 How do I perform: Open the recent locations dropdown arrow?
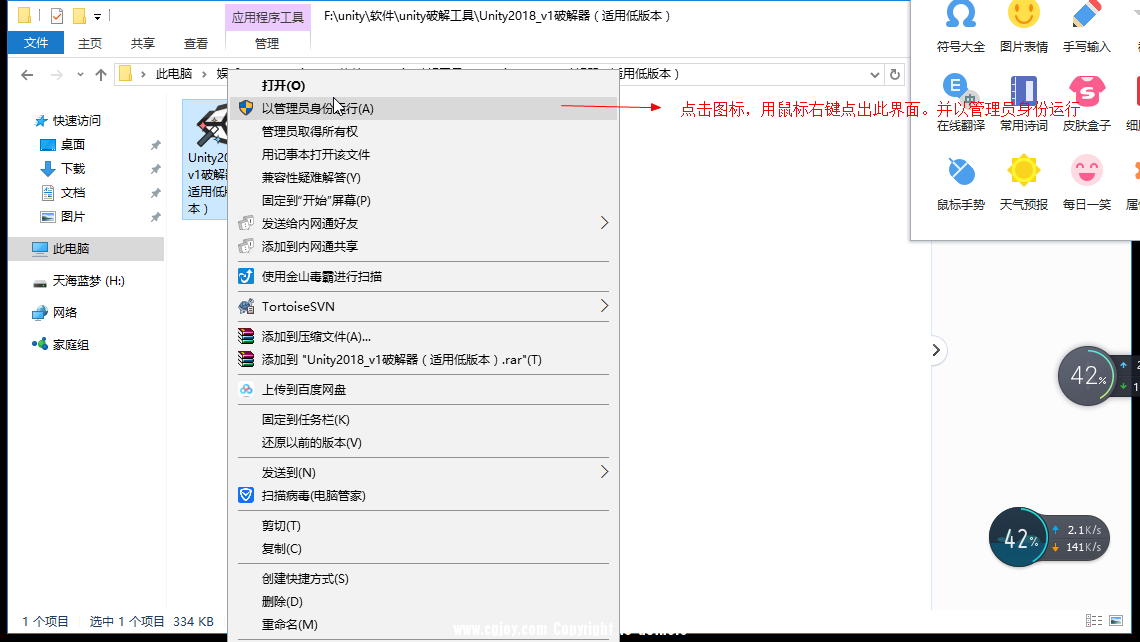click(80, 74)
